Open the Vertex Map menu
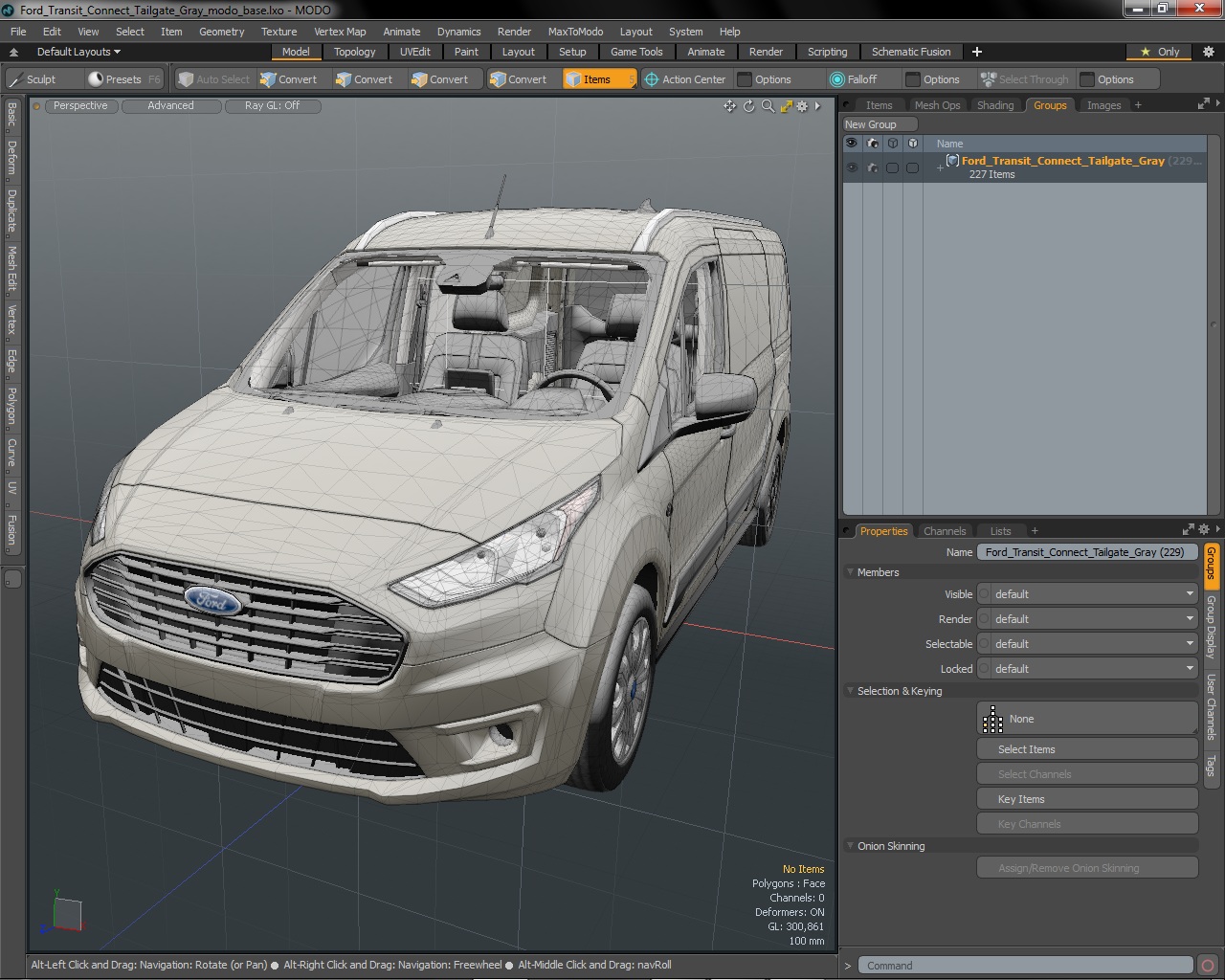The width and height of the screenshot is (1225, 980). pyautogui.click(x=340, y=32)
